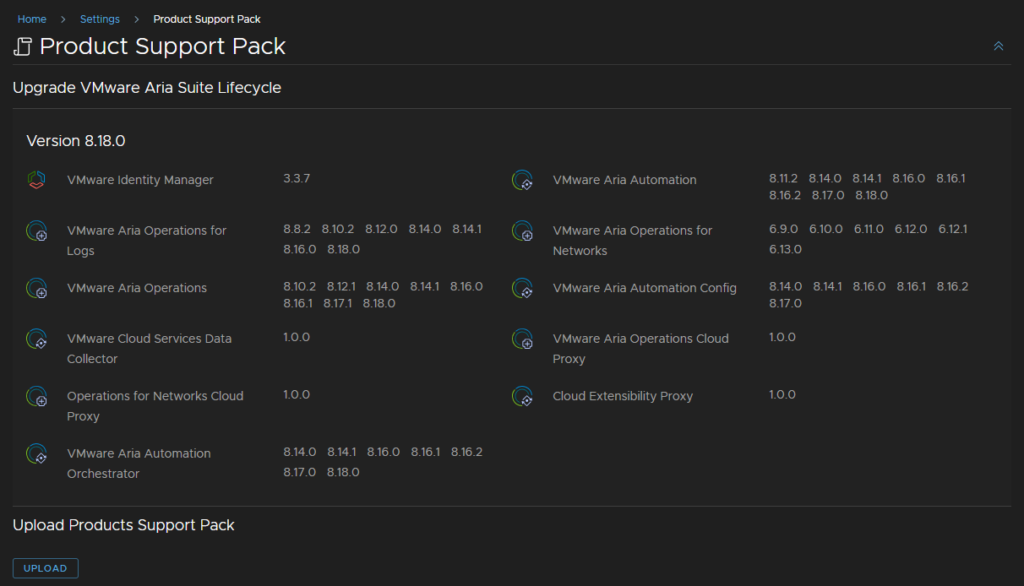Click the 'VMware Aria Operations for Networks' label
Screen dimensions: 1024x586
click(x=632, y=240)
